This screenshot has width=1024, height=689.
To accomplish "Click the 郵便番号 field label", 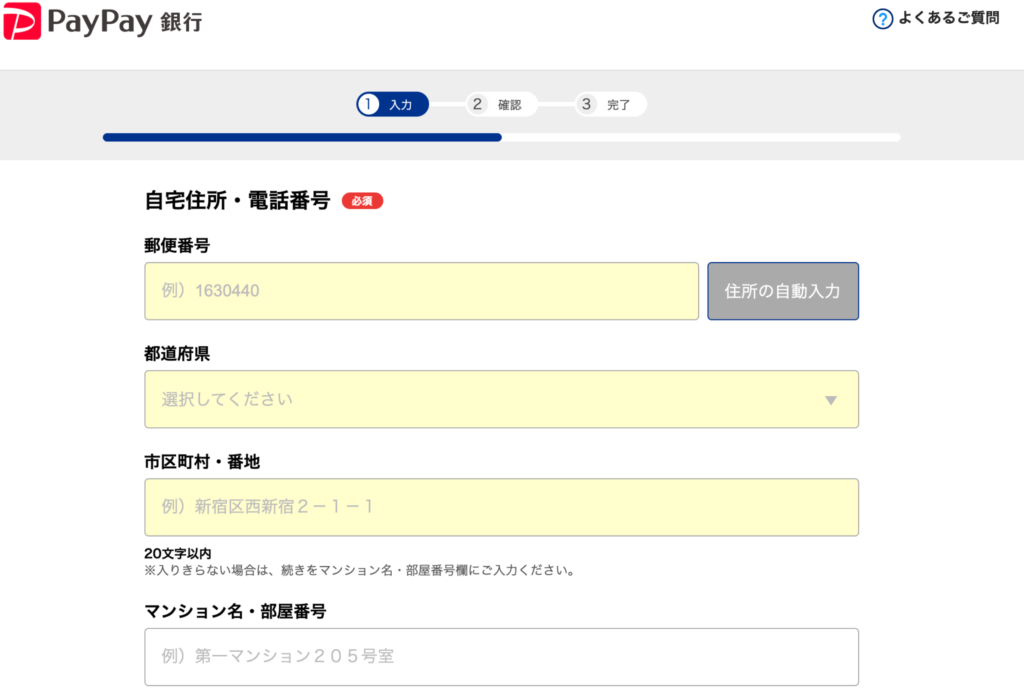I will click(177, 246).
